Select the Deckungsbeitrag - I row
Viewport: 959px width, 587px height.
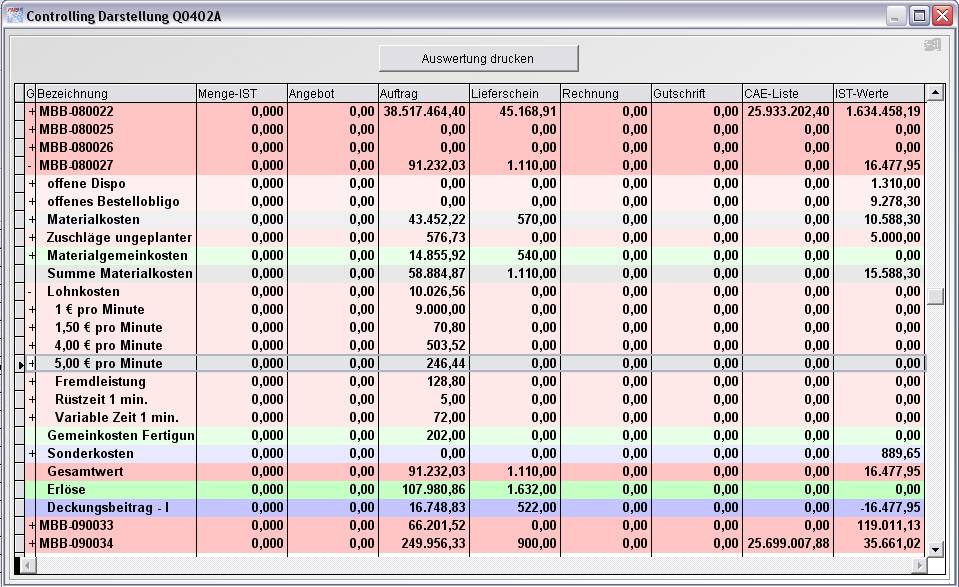pos(108,507)
